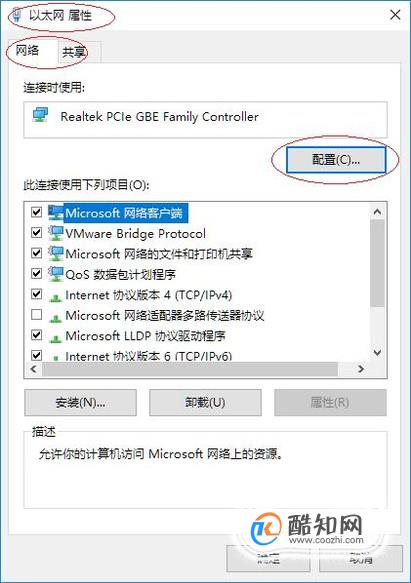Click the list scroll up arrow
411x583 pixels.
click(x=377, y=212)
